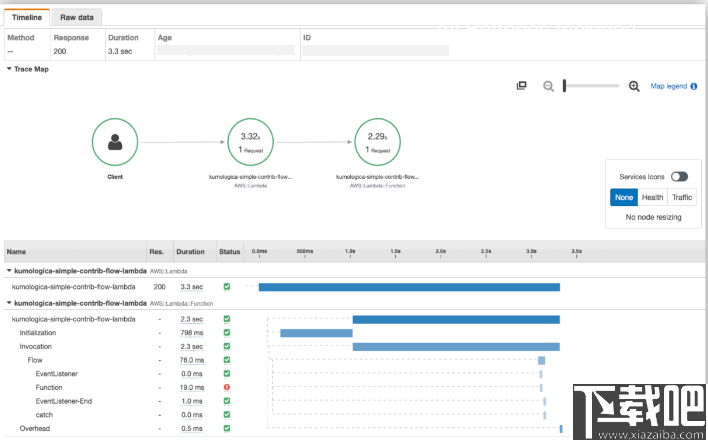Zoom out the trace map

[548, 86]
